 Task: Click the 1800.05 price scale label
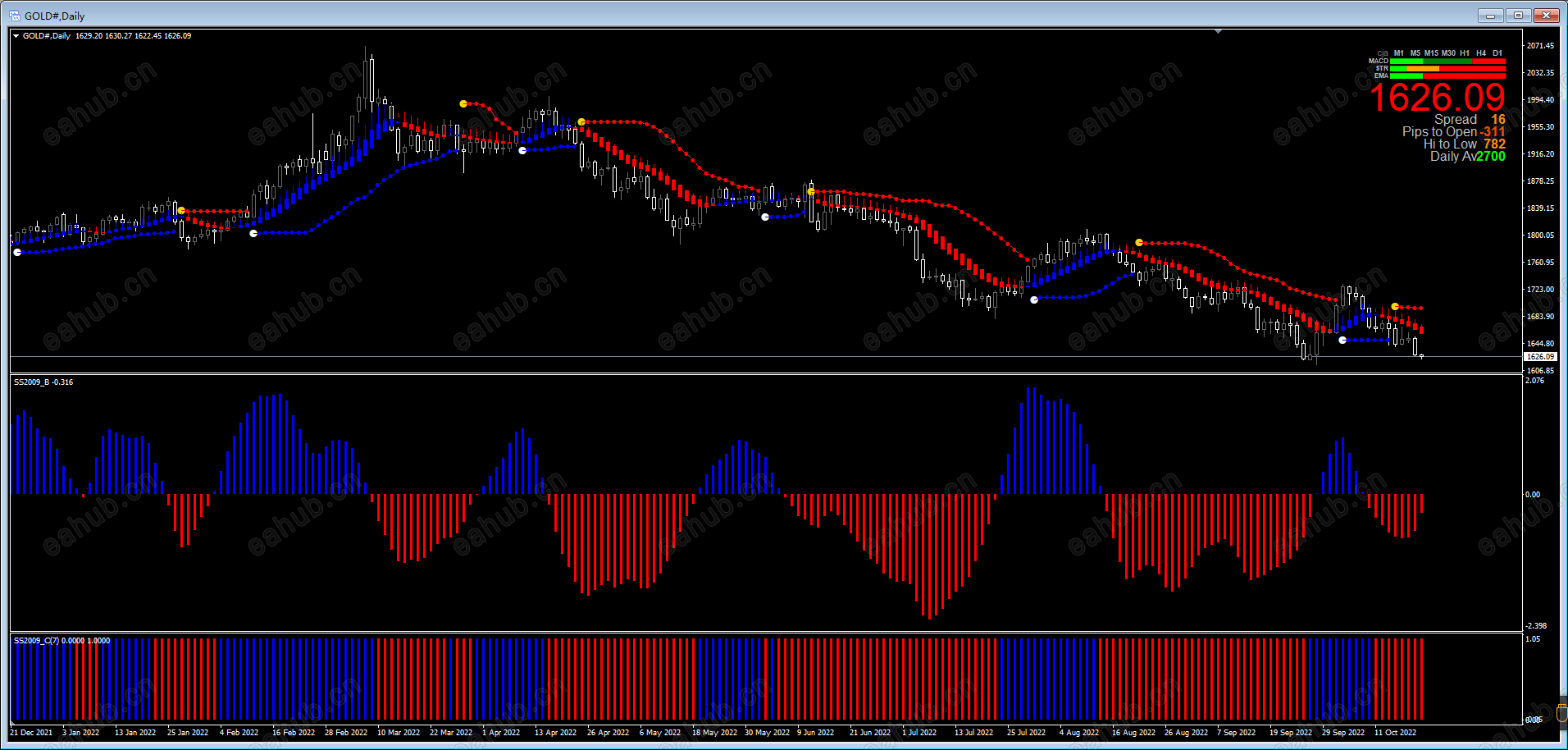[1540, 236]
